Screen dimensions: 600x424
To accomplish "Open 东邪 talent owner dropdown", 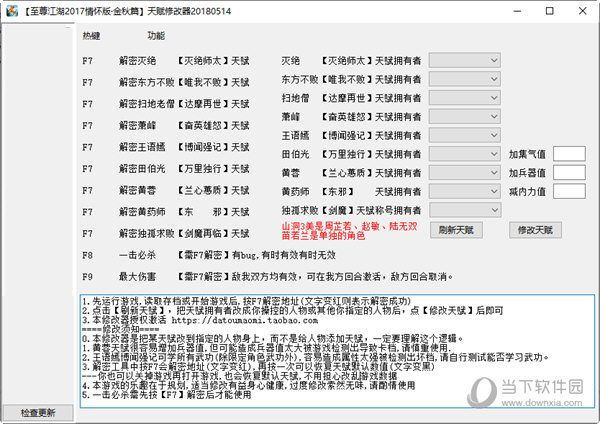I will [464, 191].
